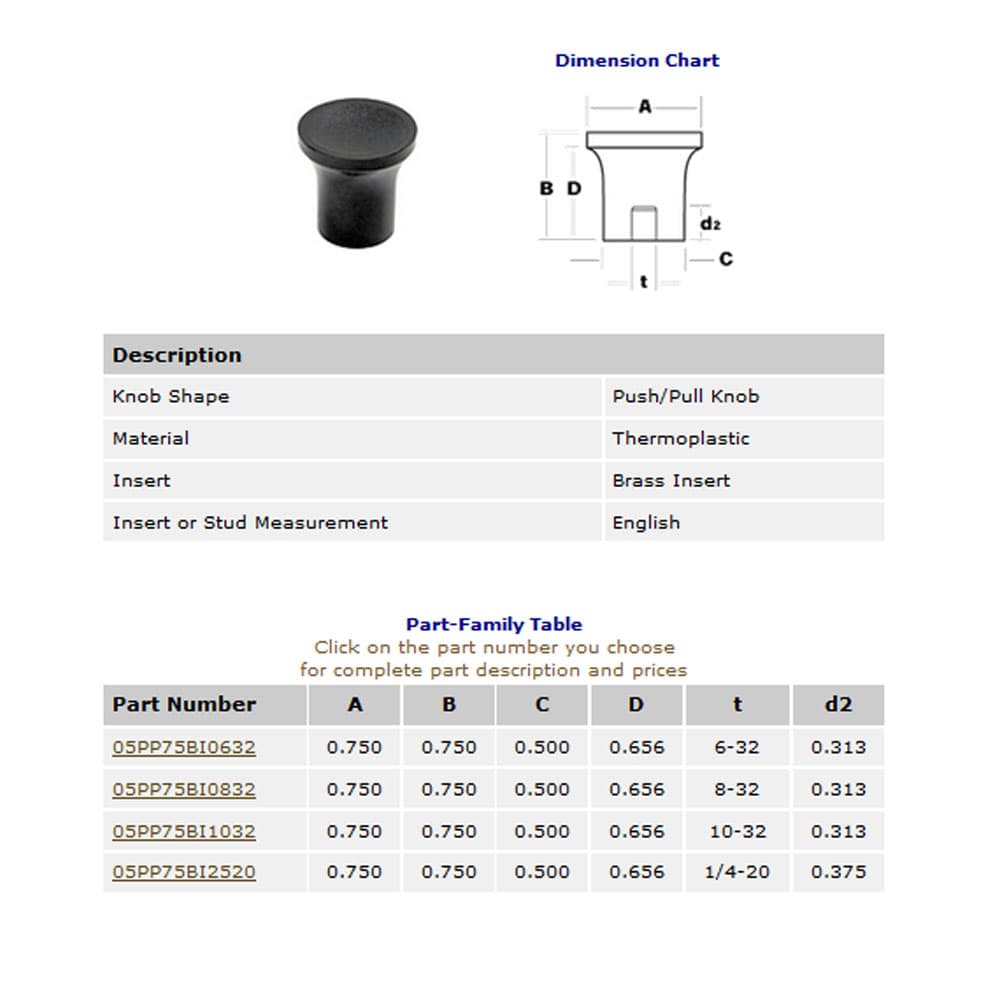This screenshot has width=1000, height=1000.
Task: Click the 1/4-20 thread size cell
Action: [737, 872]
